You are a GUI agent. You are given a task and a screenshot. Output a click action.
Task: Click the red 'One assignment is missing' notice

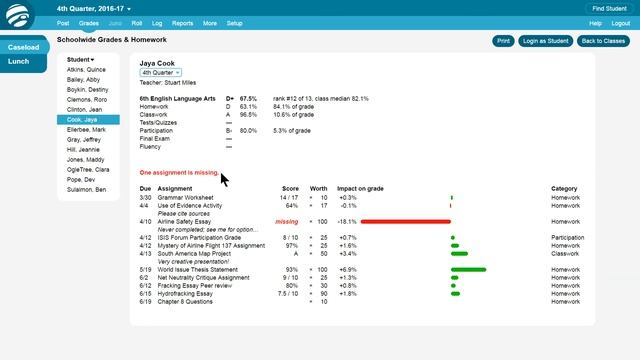[179, 173]
